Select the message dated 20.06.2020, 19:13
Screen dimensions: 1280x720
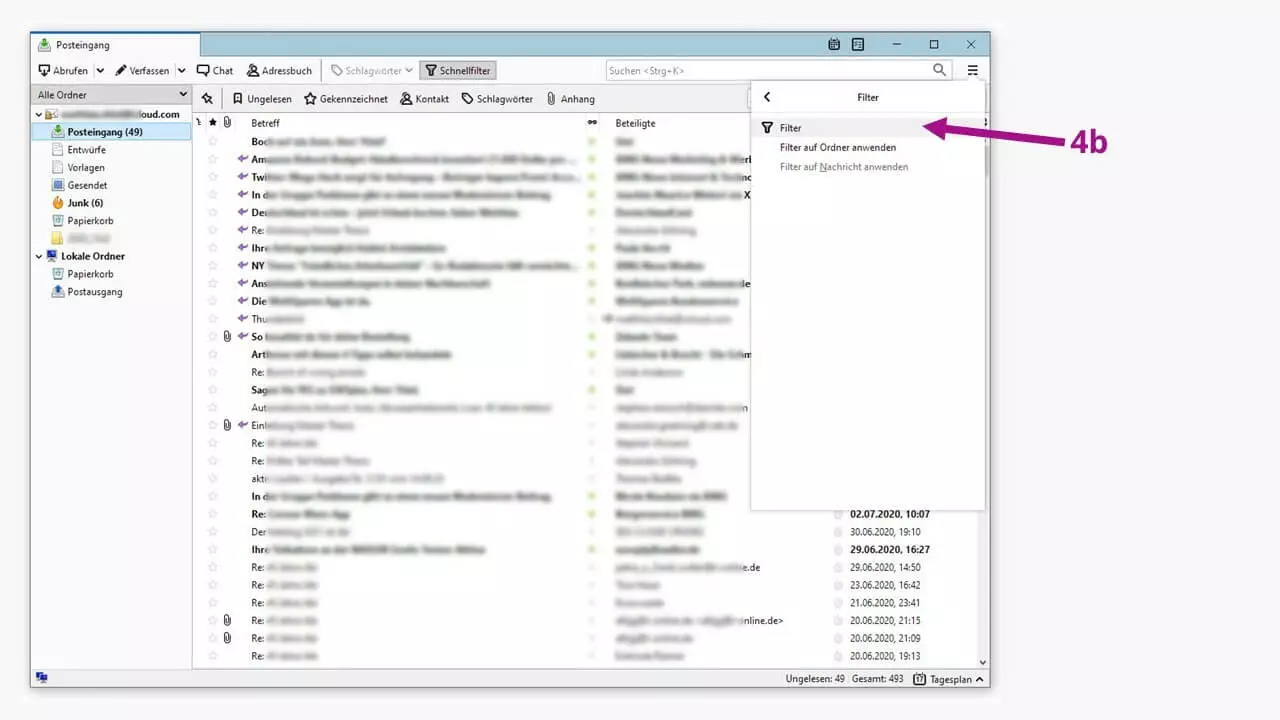[x=585, y=656]
